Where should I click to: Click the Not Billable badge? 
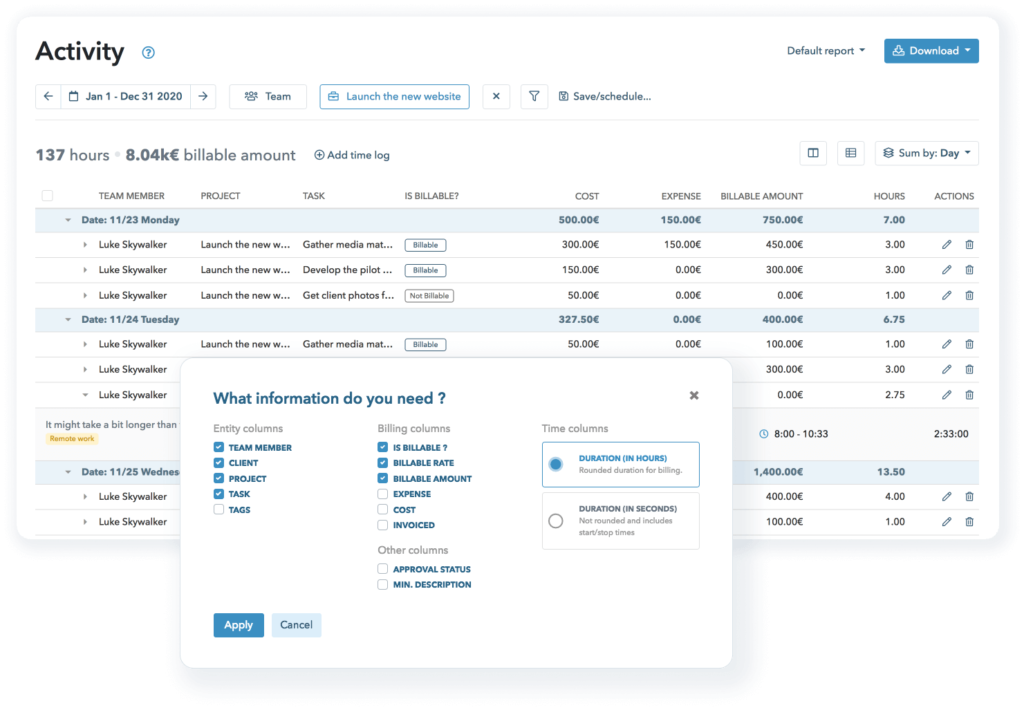tap(429, 296)
